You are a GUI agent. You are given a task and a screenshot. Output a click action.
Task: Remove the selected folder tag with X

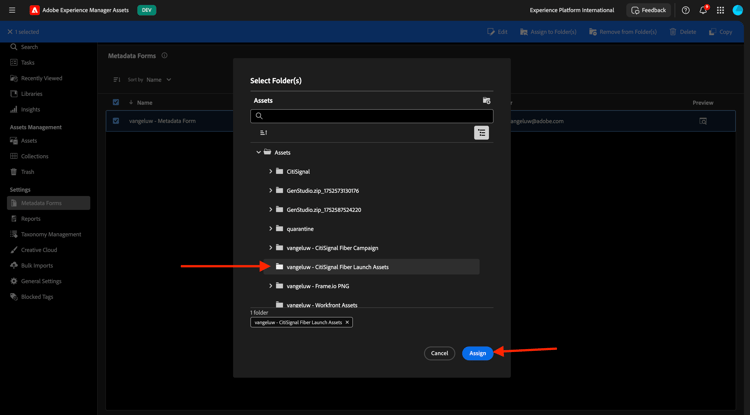tap(347, 323)
